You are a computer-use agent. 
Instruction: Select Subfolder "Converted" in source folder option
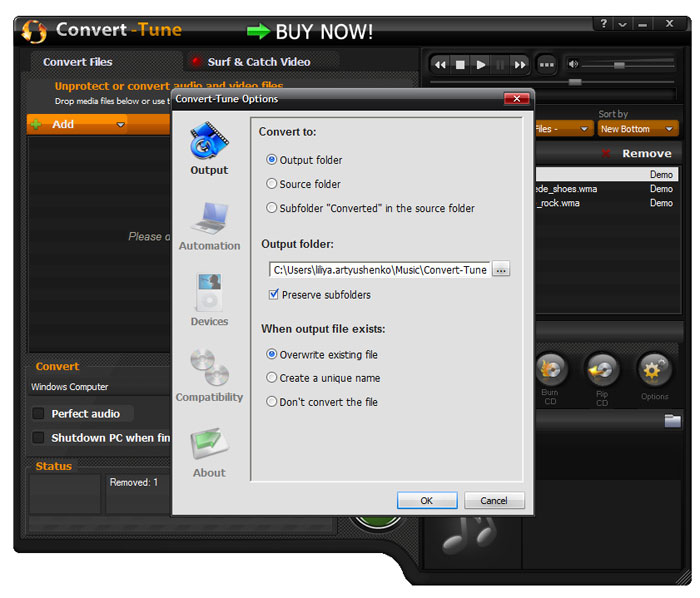tap(271, 208)
